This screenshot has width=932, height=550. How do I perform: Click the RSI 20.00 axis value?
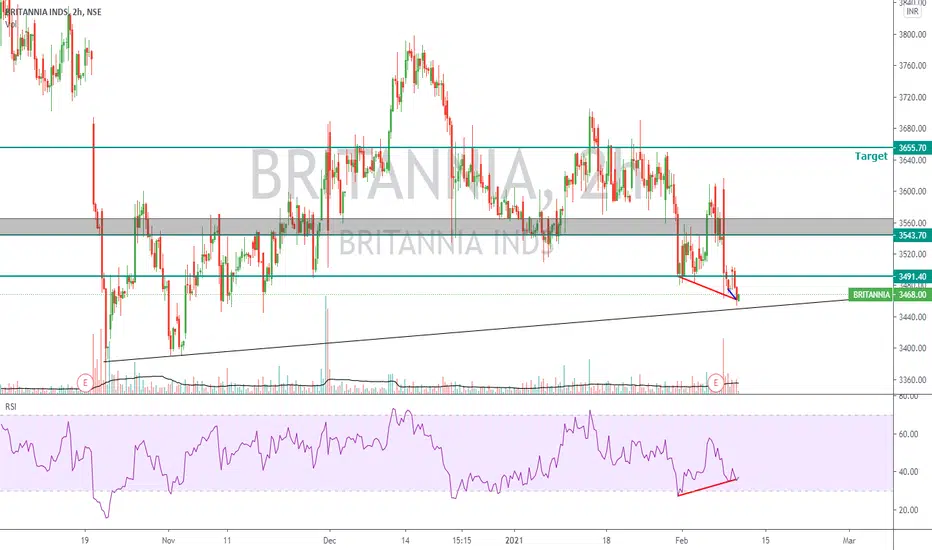(x=909, y=510)
